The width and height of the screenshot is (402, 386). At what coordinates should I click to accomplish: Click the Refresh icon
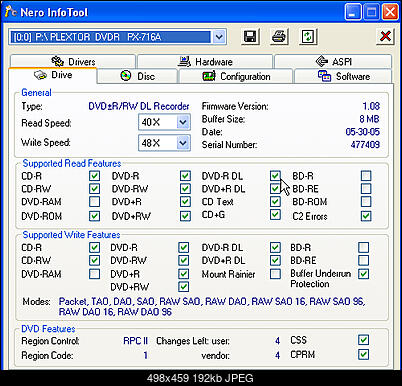point(308,37)
